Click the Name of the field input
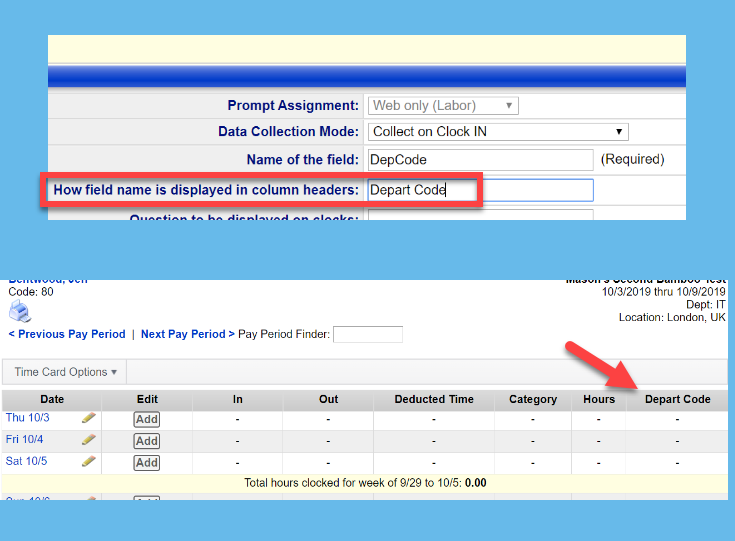 point(480,160)
